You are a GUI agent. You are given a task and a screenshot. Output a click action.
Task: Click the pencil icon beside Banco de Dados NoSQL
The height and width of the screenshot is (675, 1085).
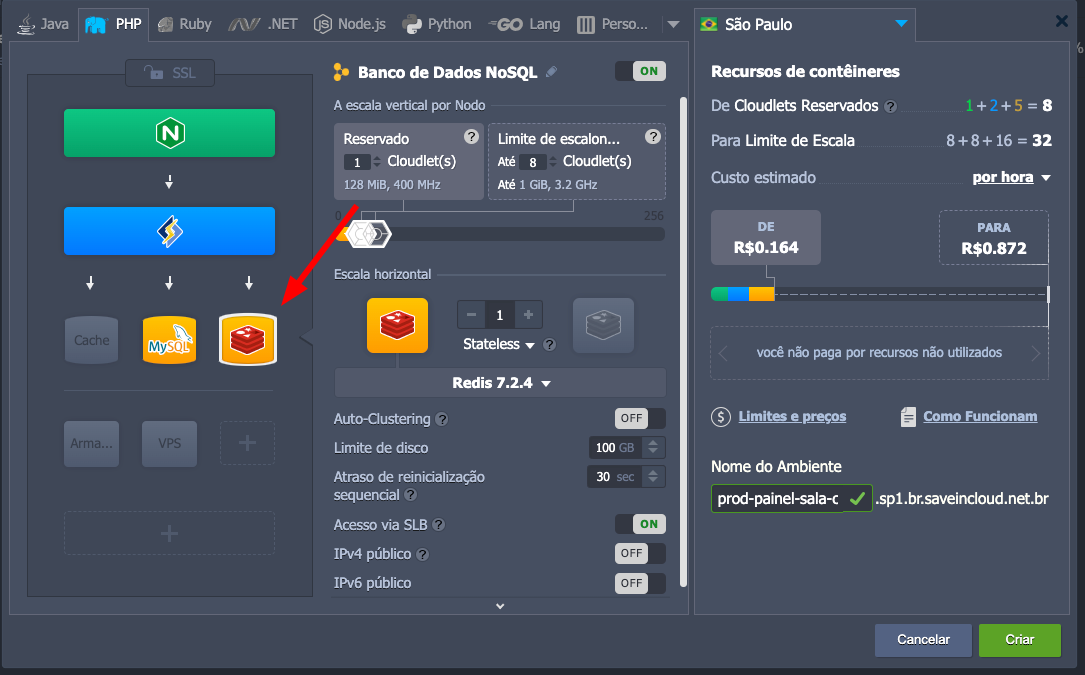tap(551, 72)
